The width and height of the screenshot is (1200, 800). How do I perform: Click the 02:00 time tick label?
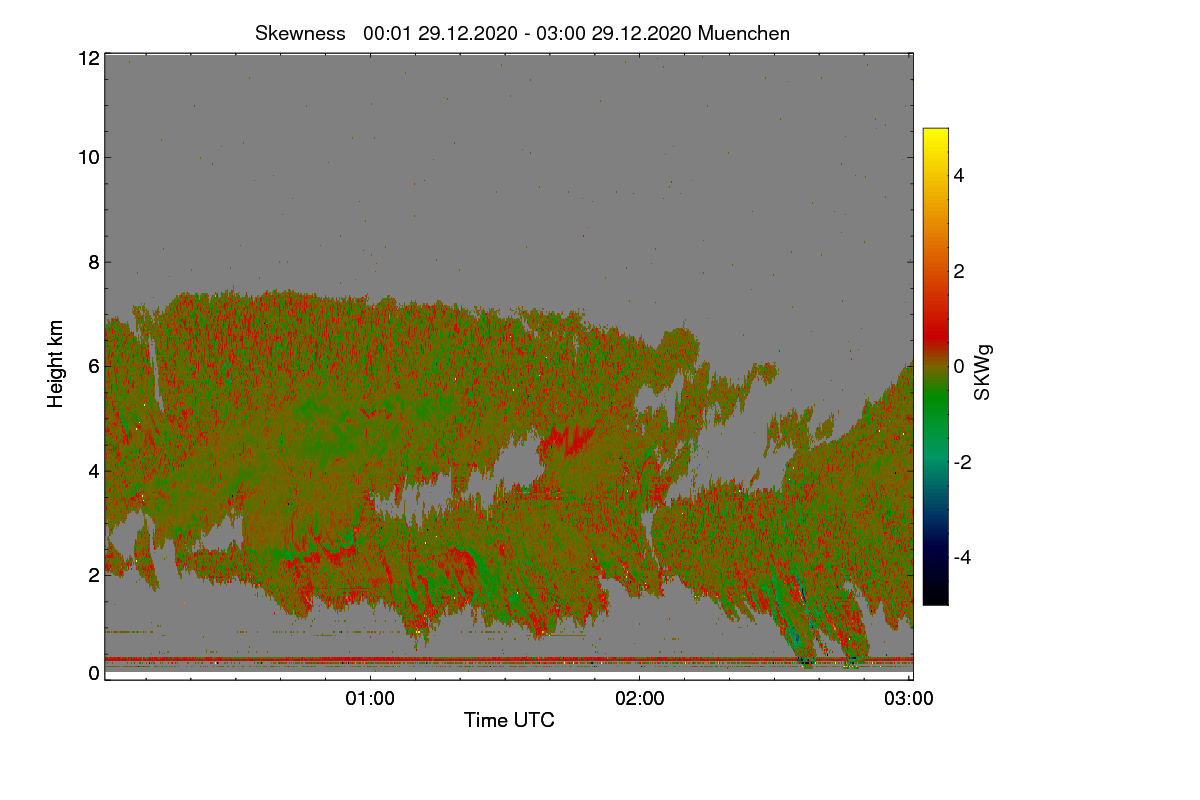click(x=640, y=698)
